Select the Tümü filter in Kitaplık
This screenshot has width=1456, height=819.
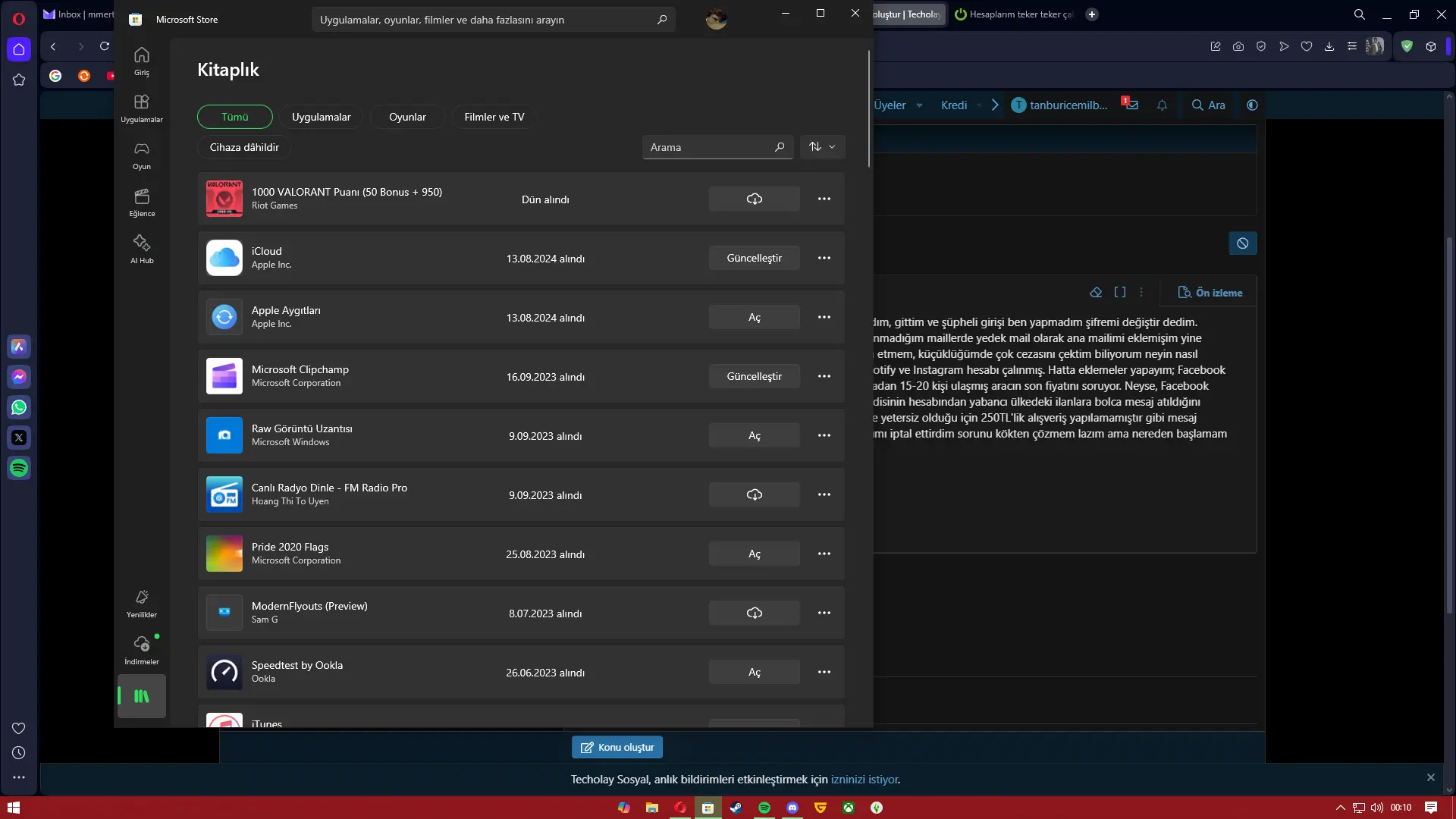click(x=235, y=117)
